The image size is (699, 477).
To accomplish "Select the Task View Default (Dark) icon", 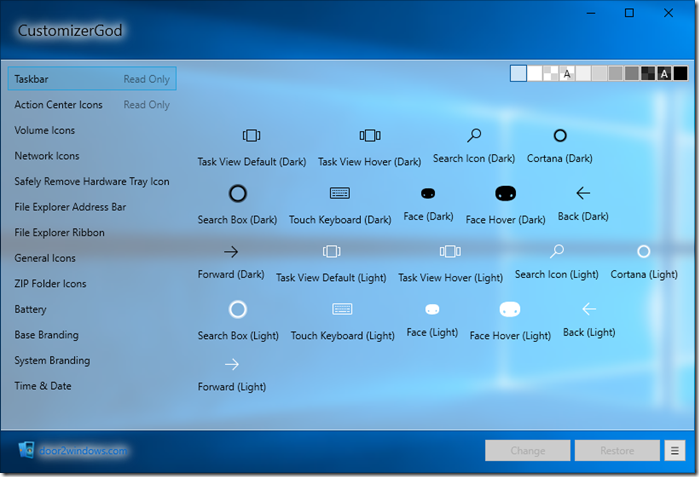I will 251,135.
